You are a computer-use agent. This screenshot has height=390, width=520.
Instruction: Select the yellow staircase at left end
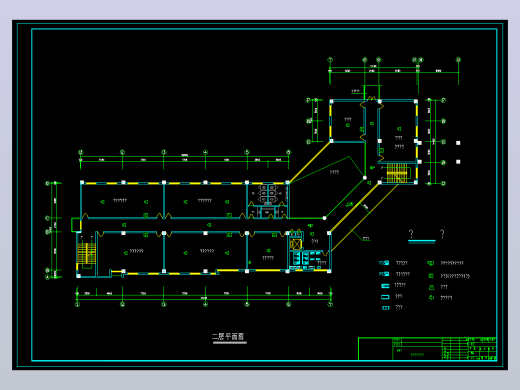click(x=87, y=253)
